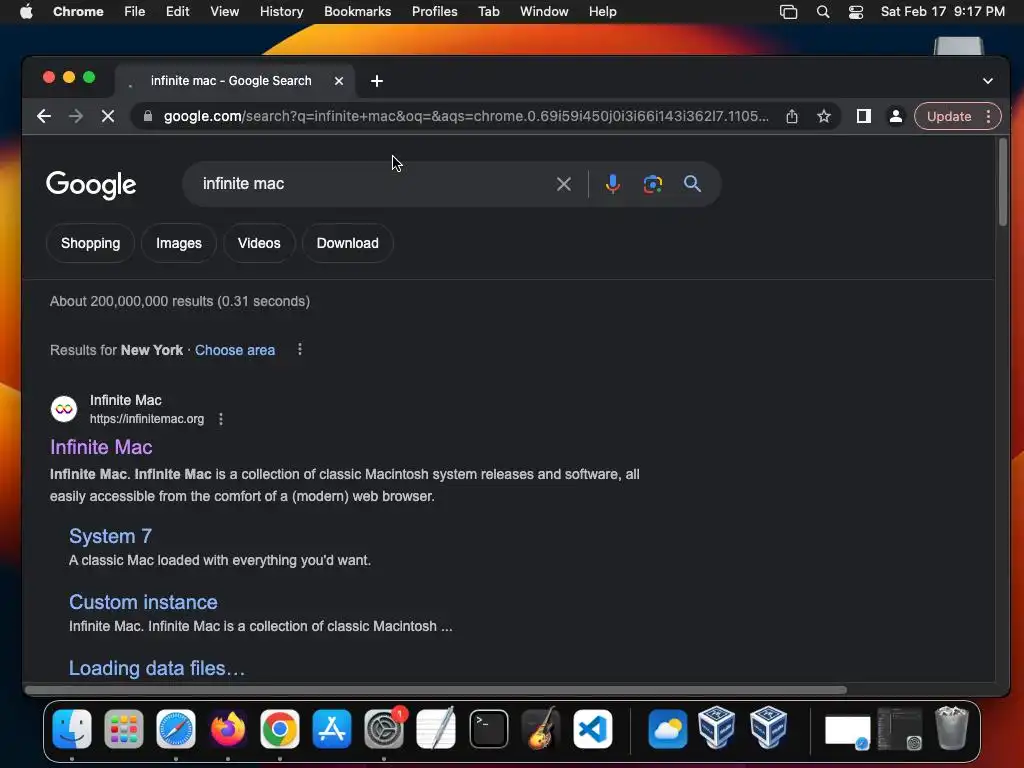
Task: Open Visual Studio Code from the dock
Action: 593,728
